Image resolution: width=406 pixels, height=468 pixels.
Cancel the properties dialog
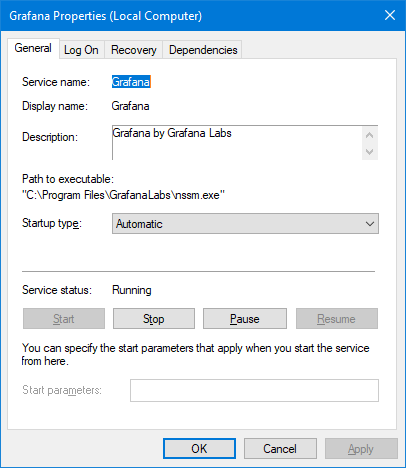[x=280, y=448]
